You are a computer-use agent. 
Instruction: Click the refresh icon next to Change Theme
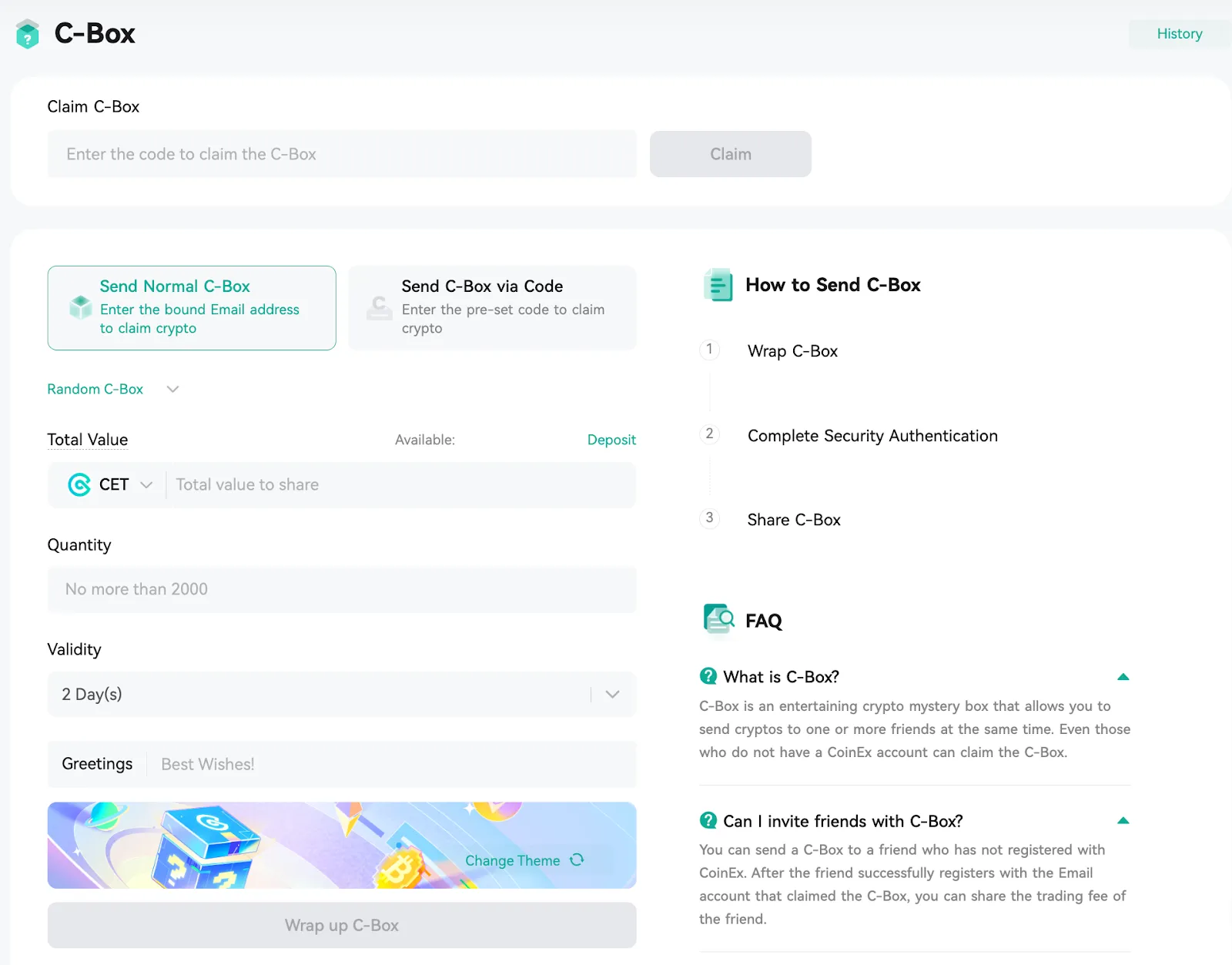[577, 859]
